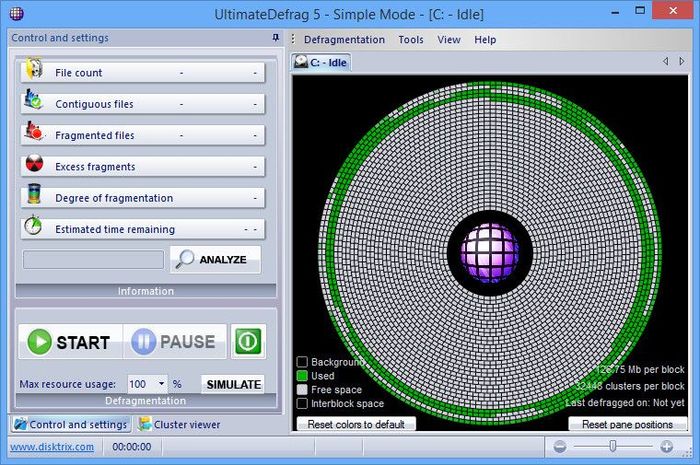Viewport: 700px width, 465px height.
Task: Click the 'Last defragged on: Not yet' text
Action: click(x=625, y=403)
